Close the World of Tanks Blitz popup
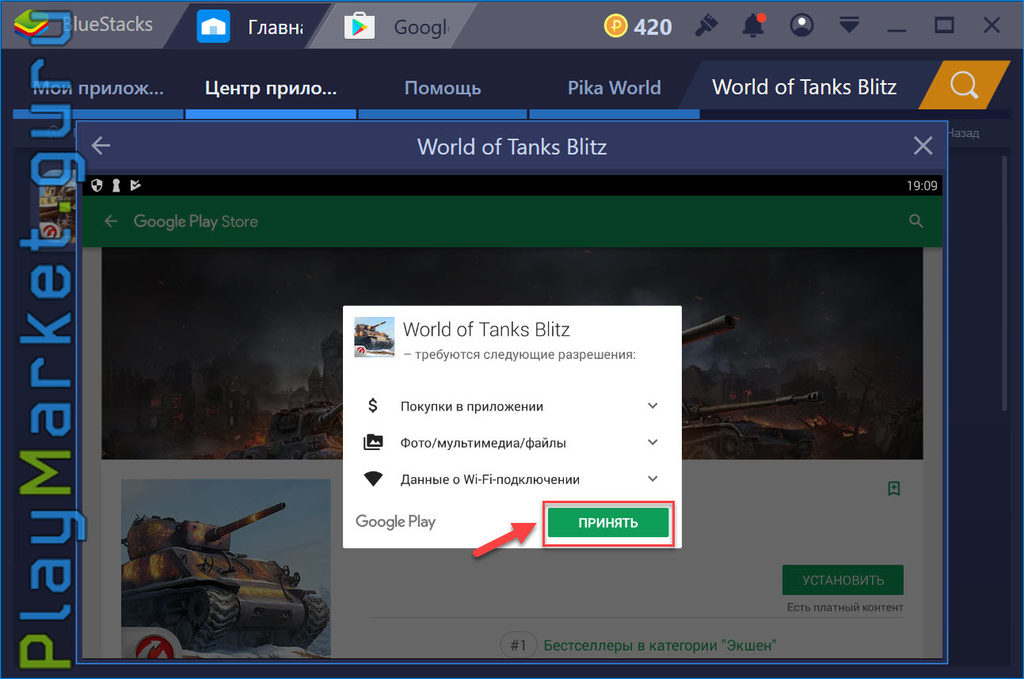Viewport: 1024px width, 679px height. (923, 146)
